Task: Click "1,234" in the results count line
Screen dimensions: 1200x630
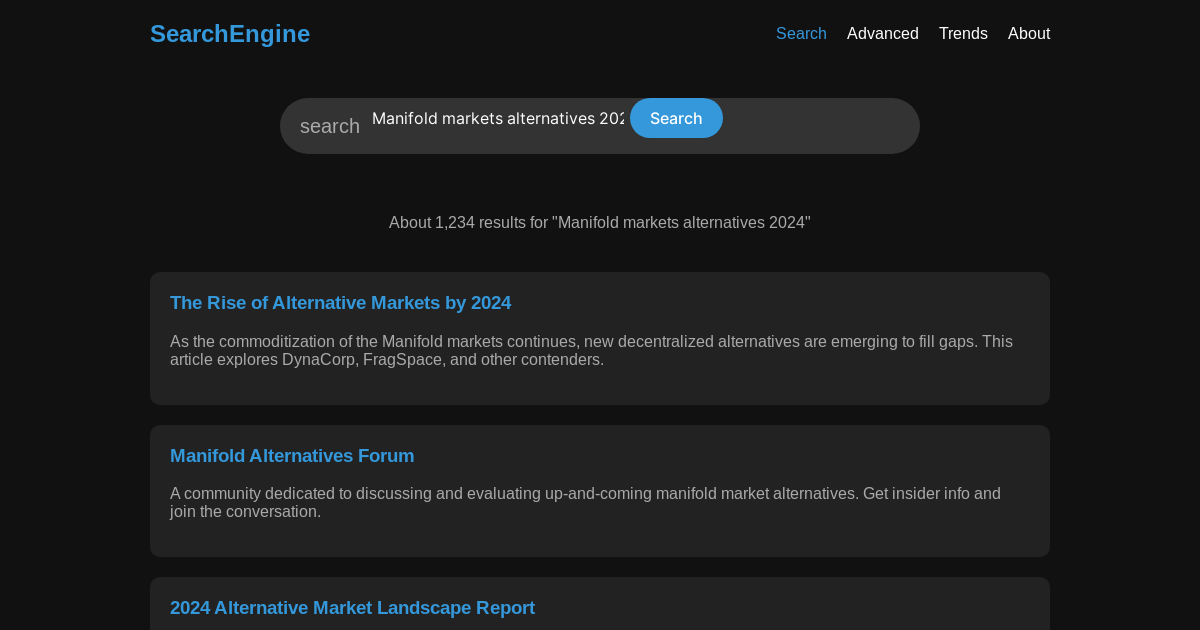Action: coord(454,223)
